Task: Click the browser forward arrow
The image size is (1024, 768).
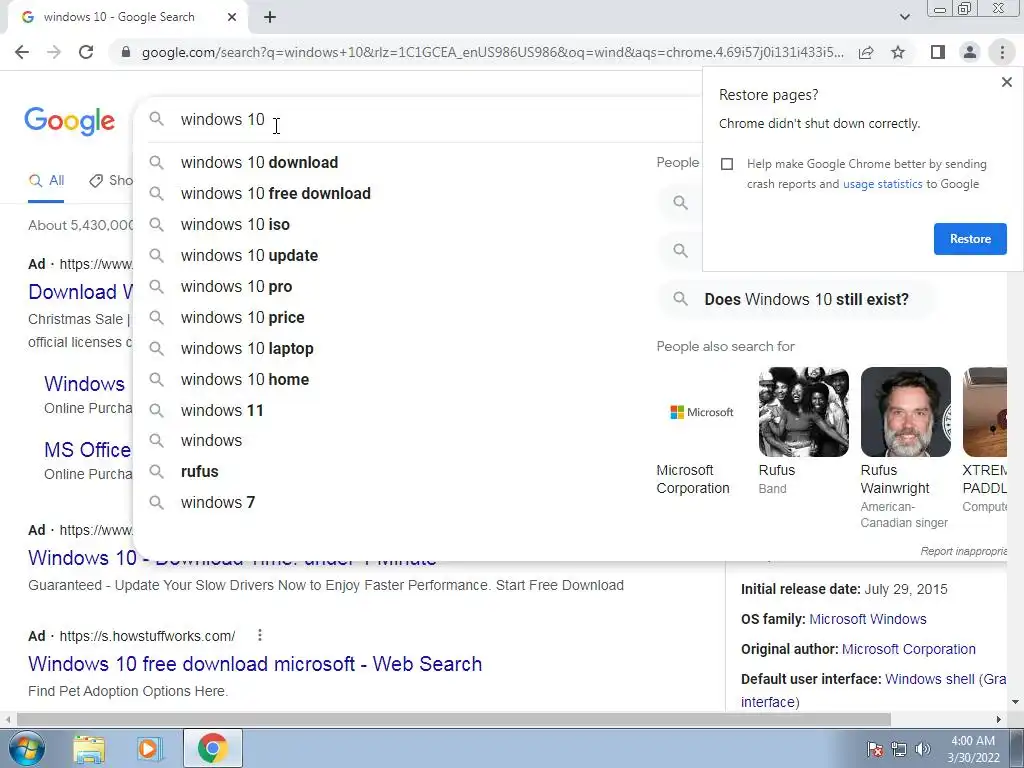Action: (x=54, y=52)
